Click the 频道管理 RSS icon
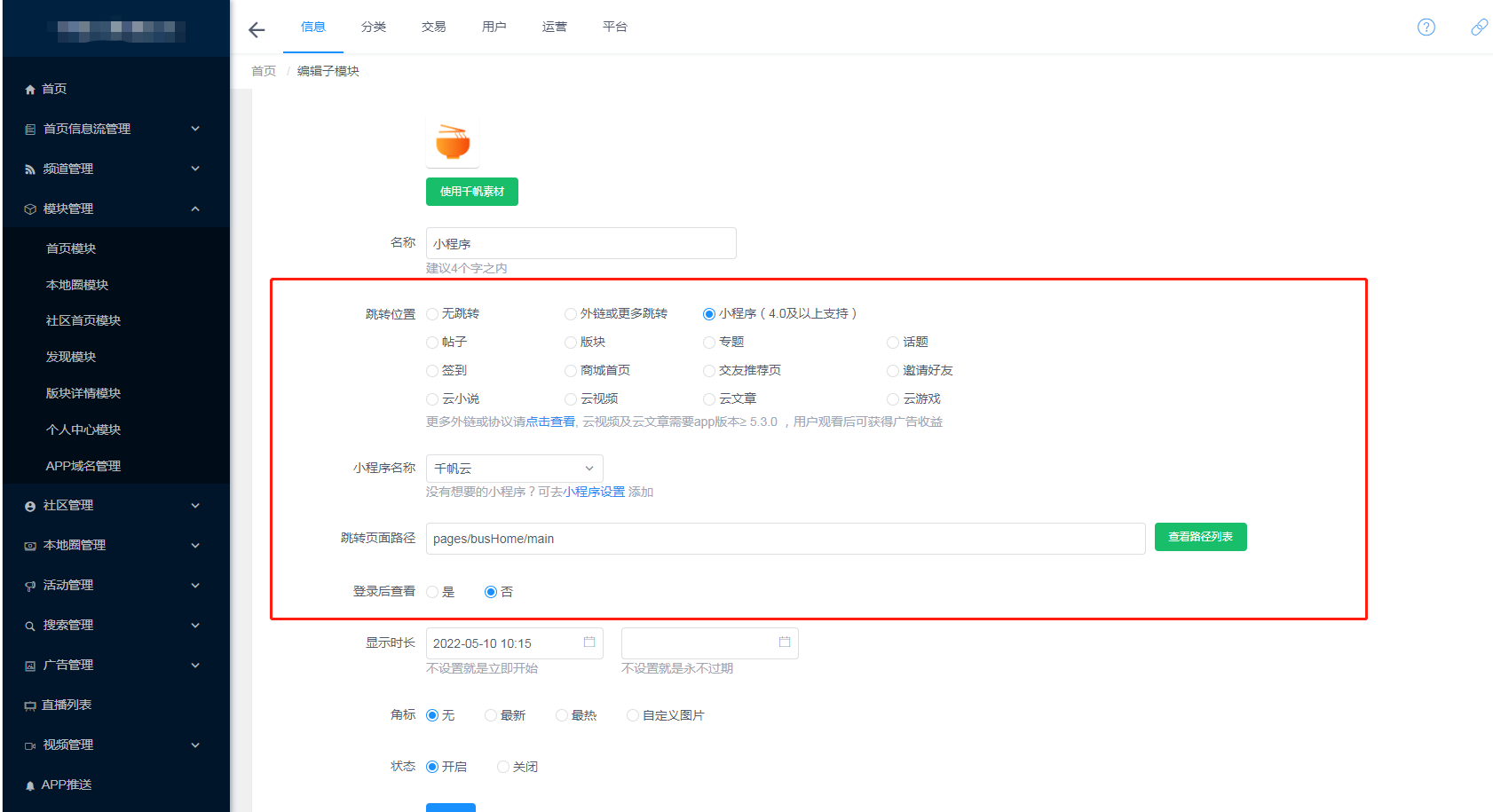Viewport: 1493px width, 812px height. [x=30, y=169]
